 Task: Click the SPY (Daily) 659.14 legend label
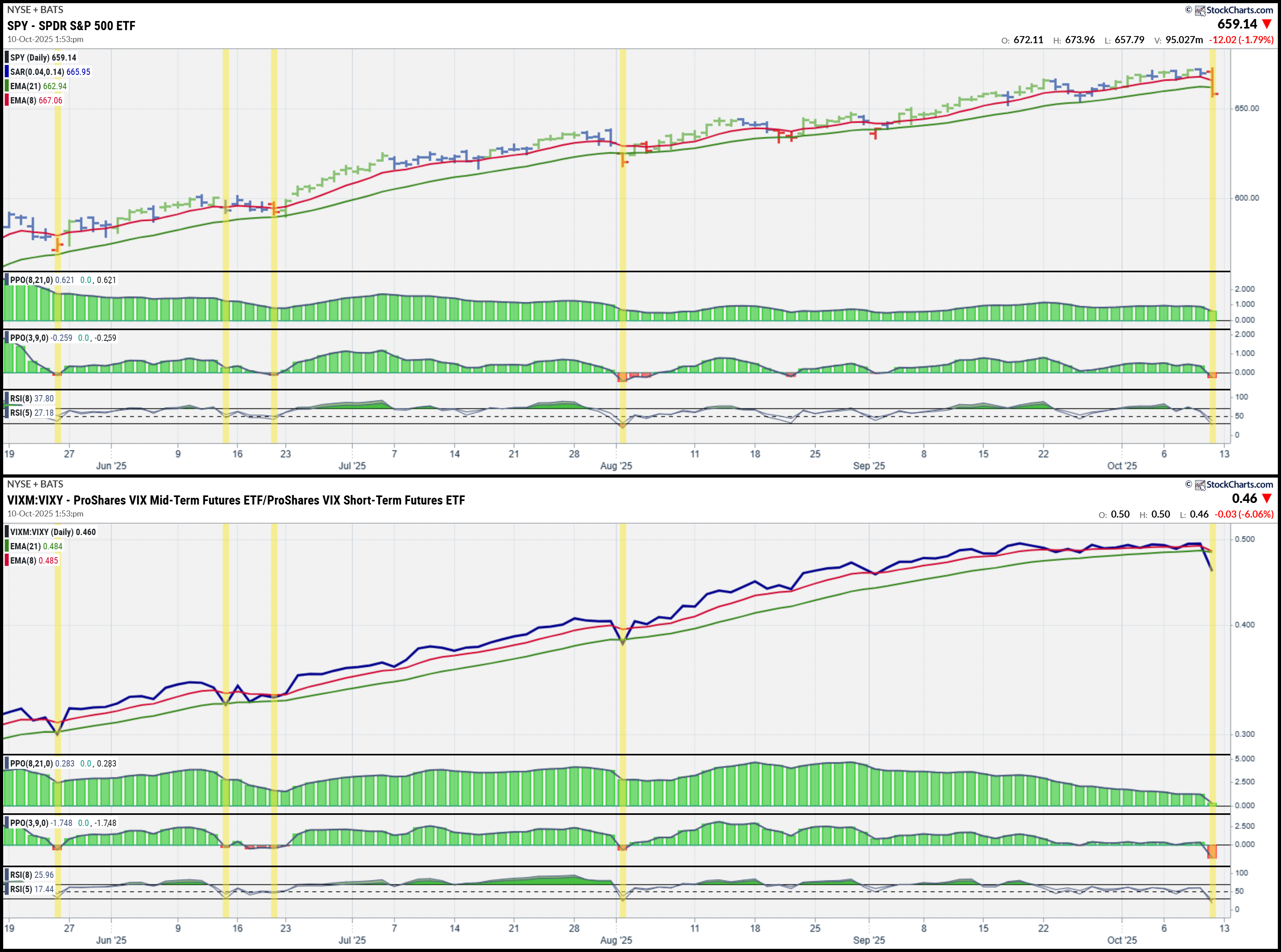(43, 57)
